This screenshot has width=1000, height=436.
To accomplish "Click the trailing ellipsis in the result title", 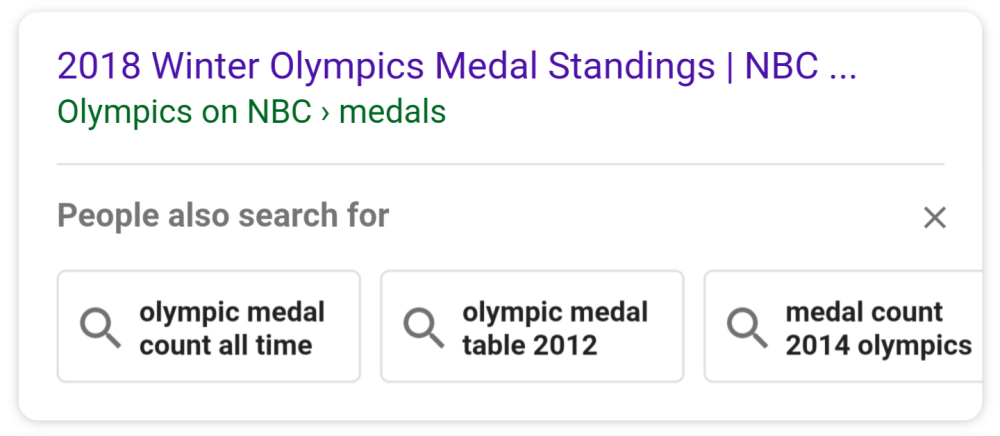I will (x=843, y=66).
